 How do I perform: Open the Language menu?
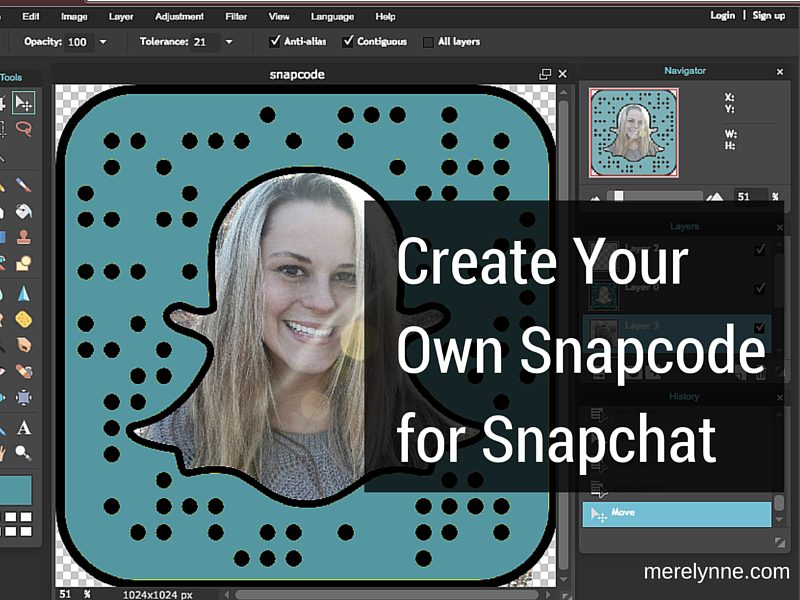(333, 16)
